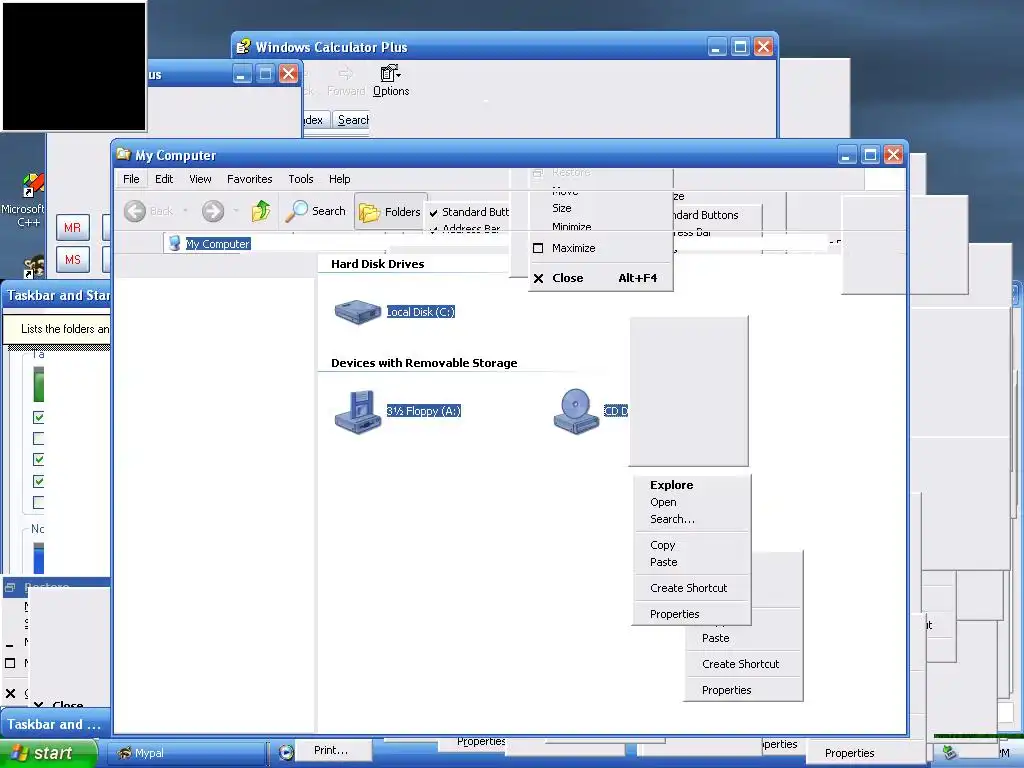The width and height of the screenshot is (1024, 768).
Task: Click the Mypal taskbar button
Action: point(186,753)
